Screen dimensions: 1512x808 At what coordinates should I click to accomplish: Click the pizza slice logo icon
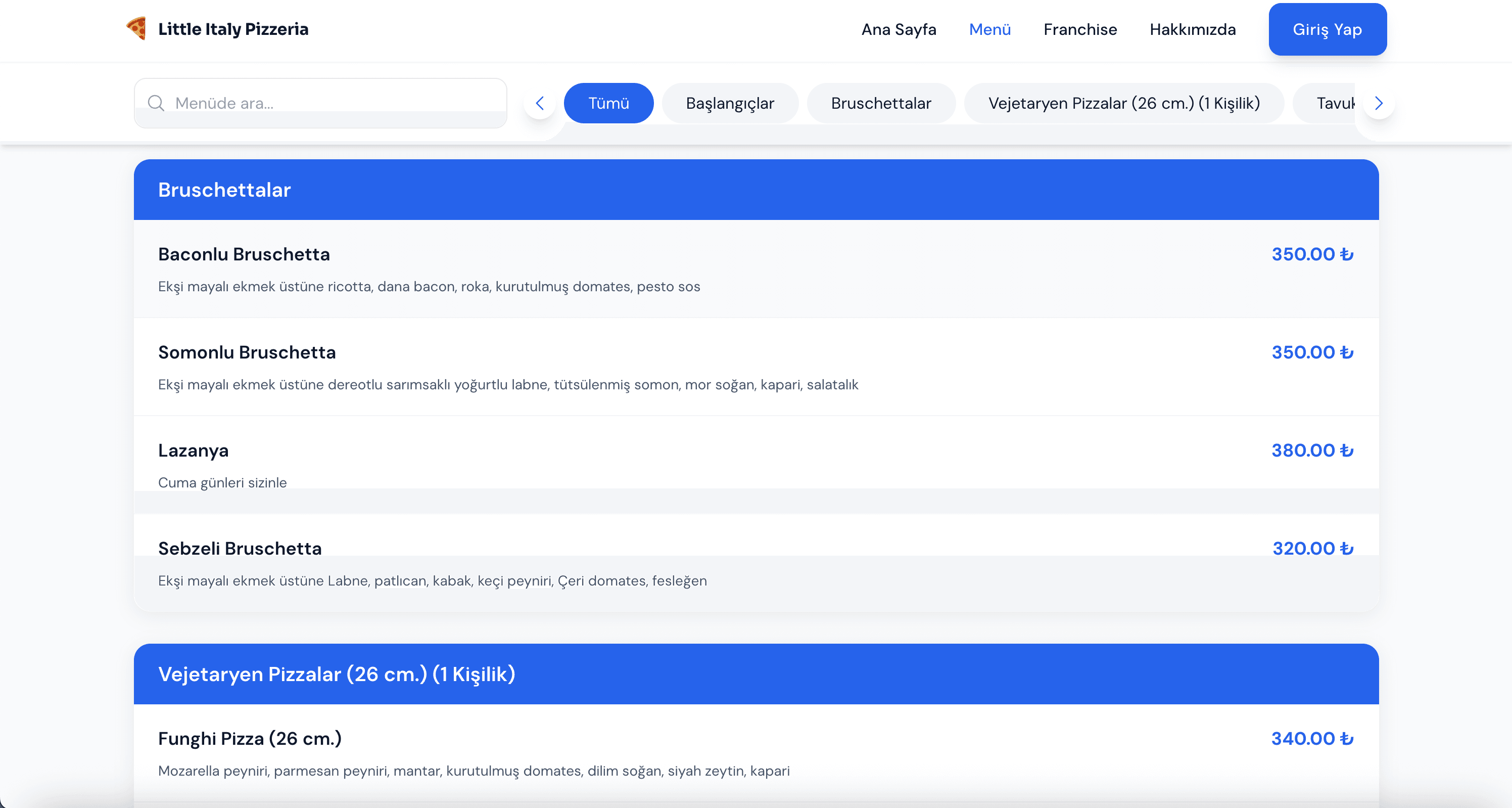[x=136, y=28]
